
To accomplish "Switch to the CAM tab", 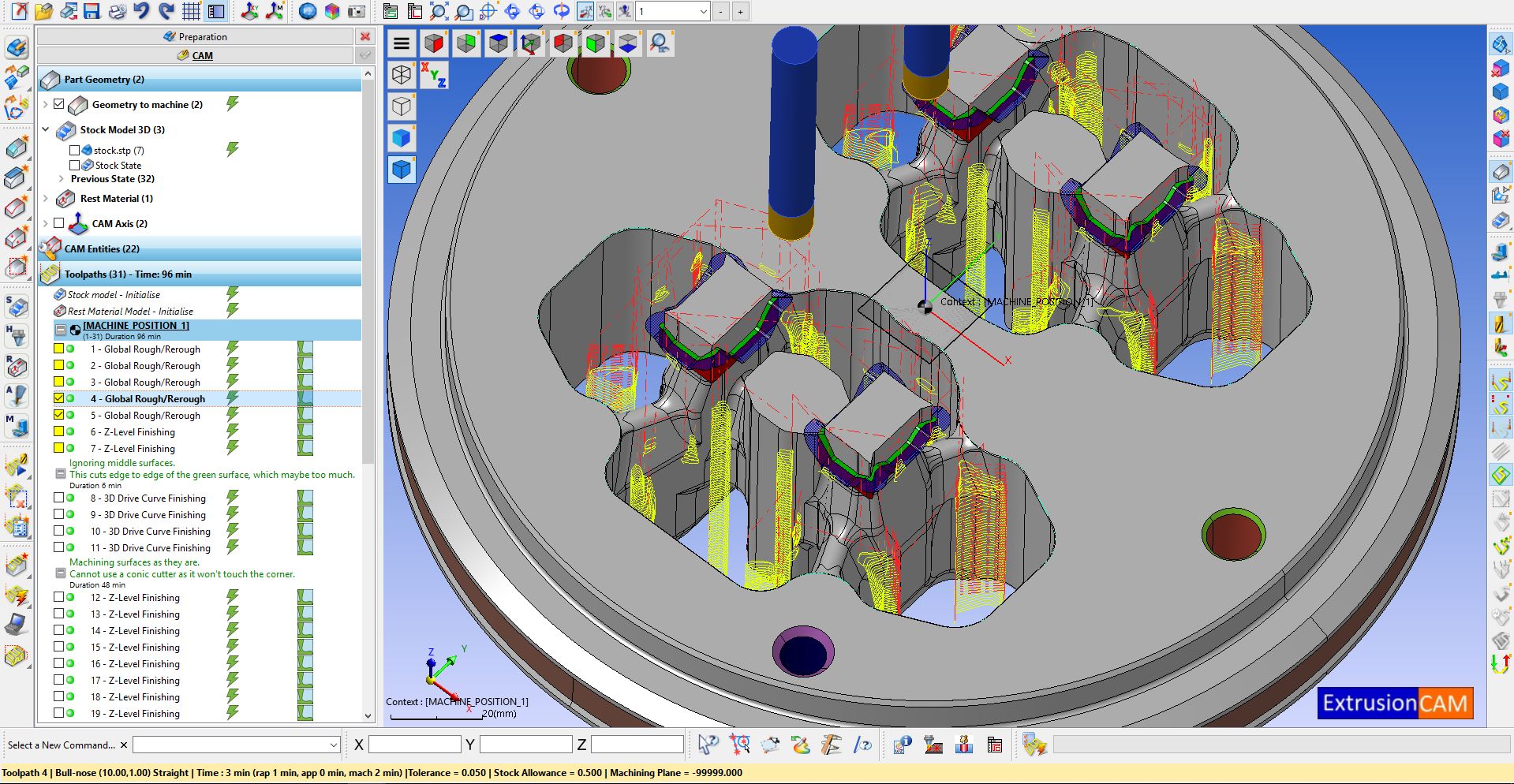I will (195, 55).
